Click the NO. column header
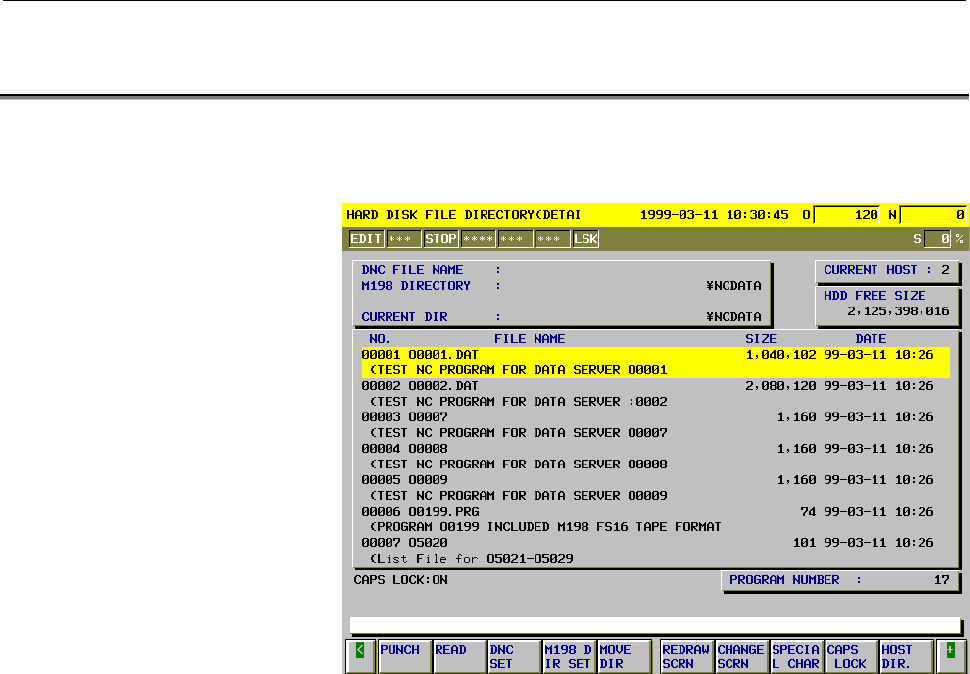Viewport: 970px width, 674px height. tap(380, 339)
